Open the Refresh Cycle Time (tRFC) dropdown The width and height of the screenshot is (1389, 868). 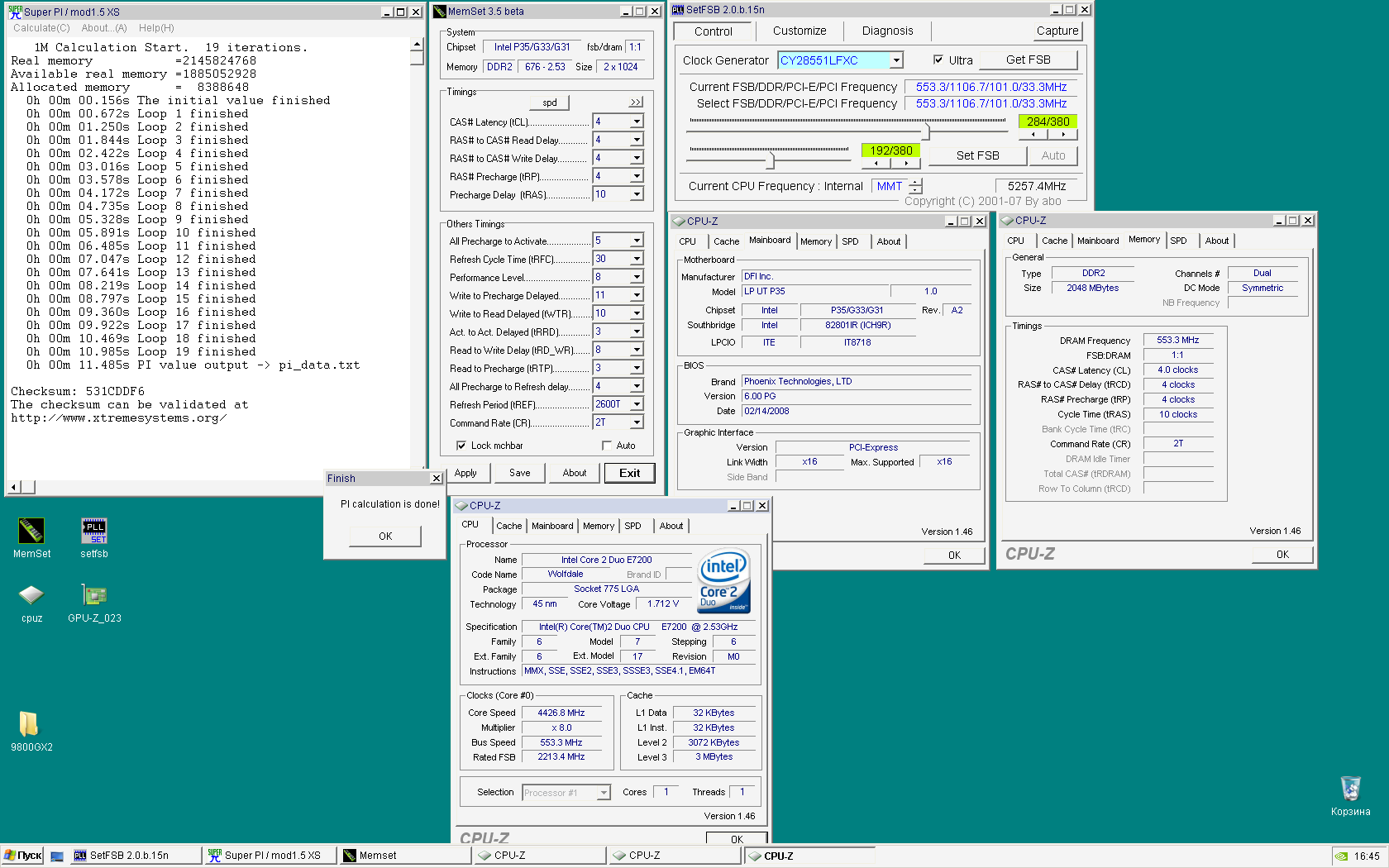pyautogui.click(x=637, y=259)
